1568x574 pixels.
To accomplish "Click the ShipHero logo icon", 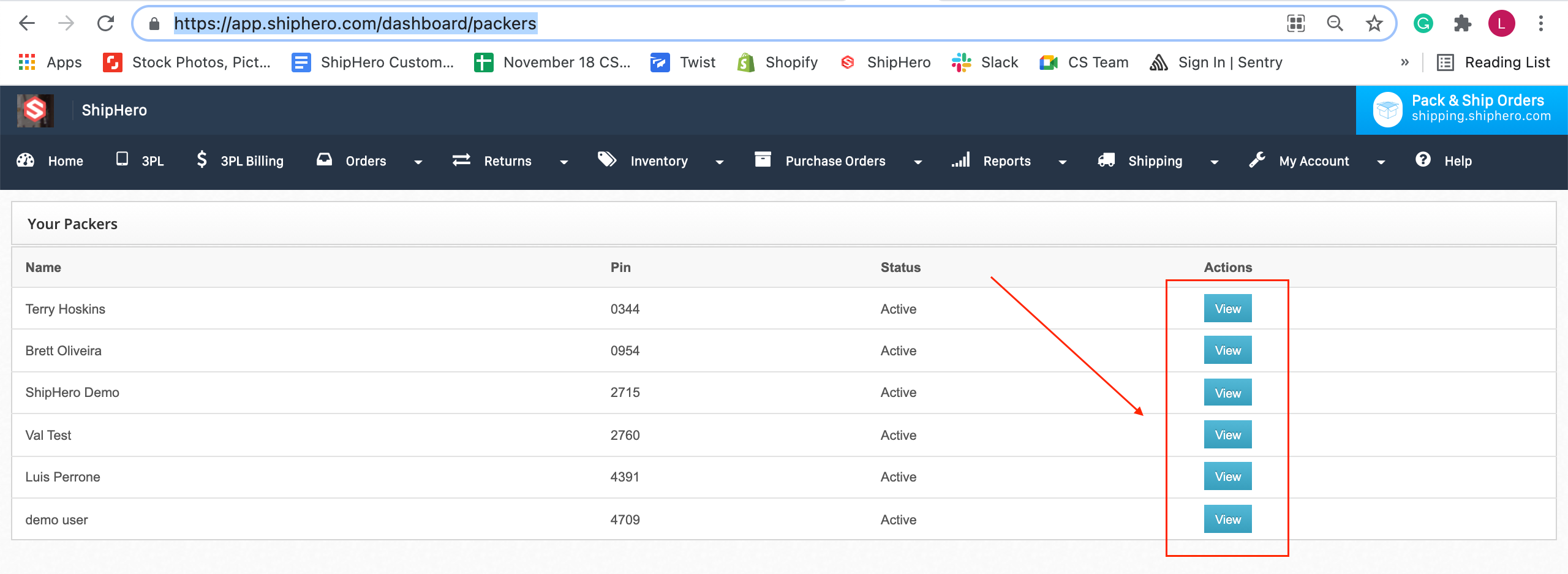I will (35, 110).
